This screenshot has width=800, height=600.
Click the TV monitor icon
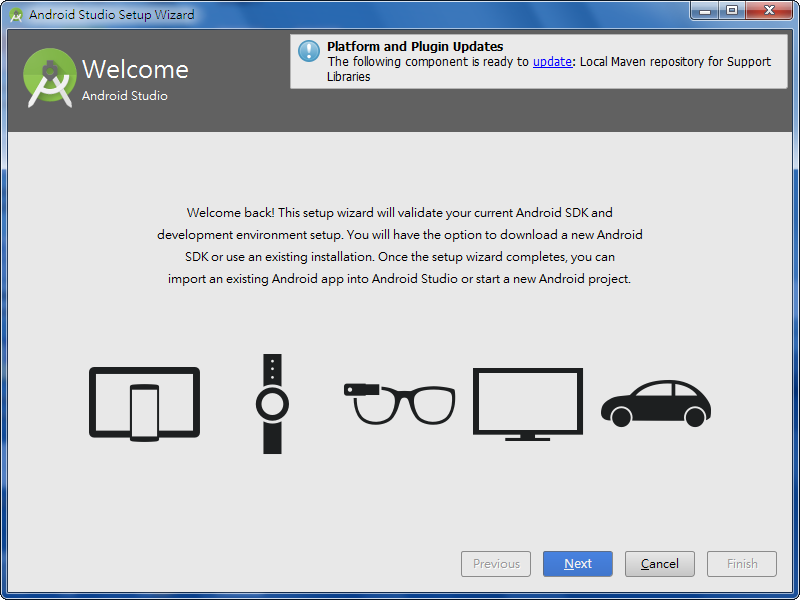coord(528,404)
